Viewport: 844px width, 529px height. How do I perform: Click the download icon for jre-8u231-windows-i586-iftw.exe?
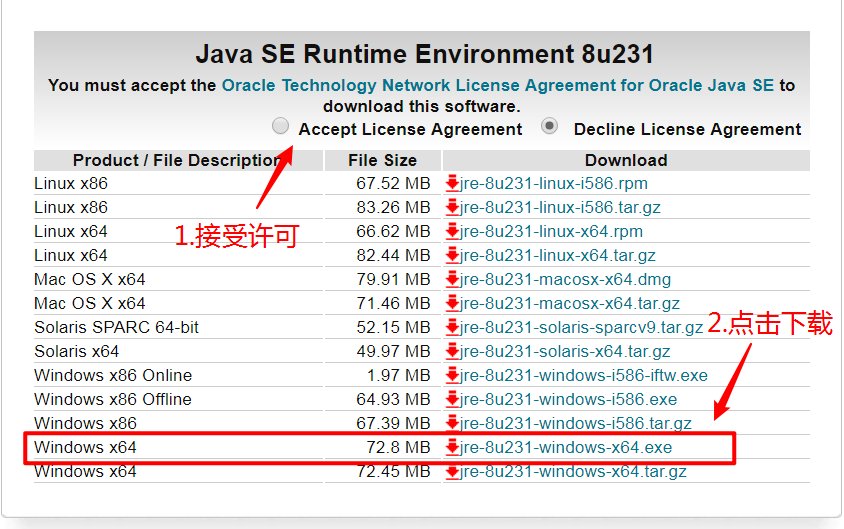coord(452,375)
